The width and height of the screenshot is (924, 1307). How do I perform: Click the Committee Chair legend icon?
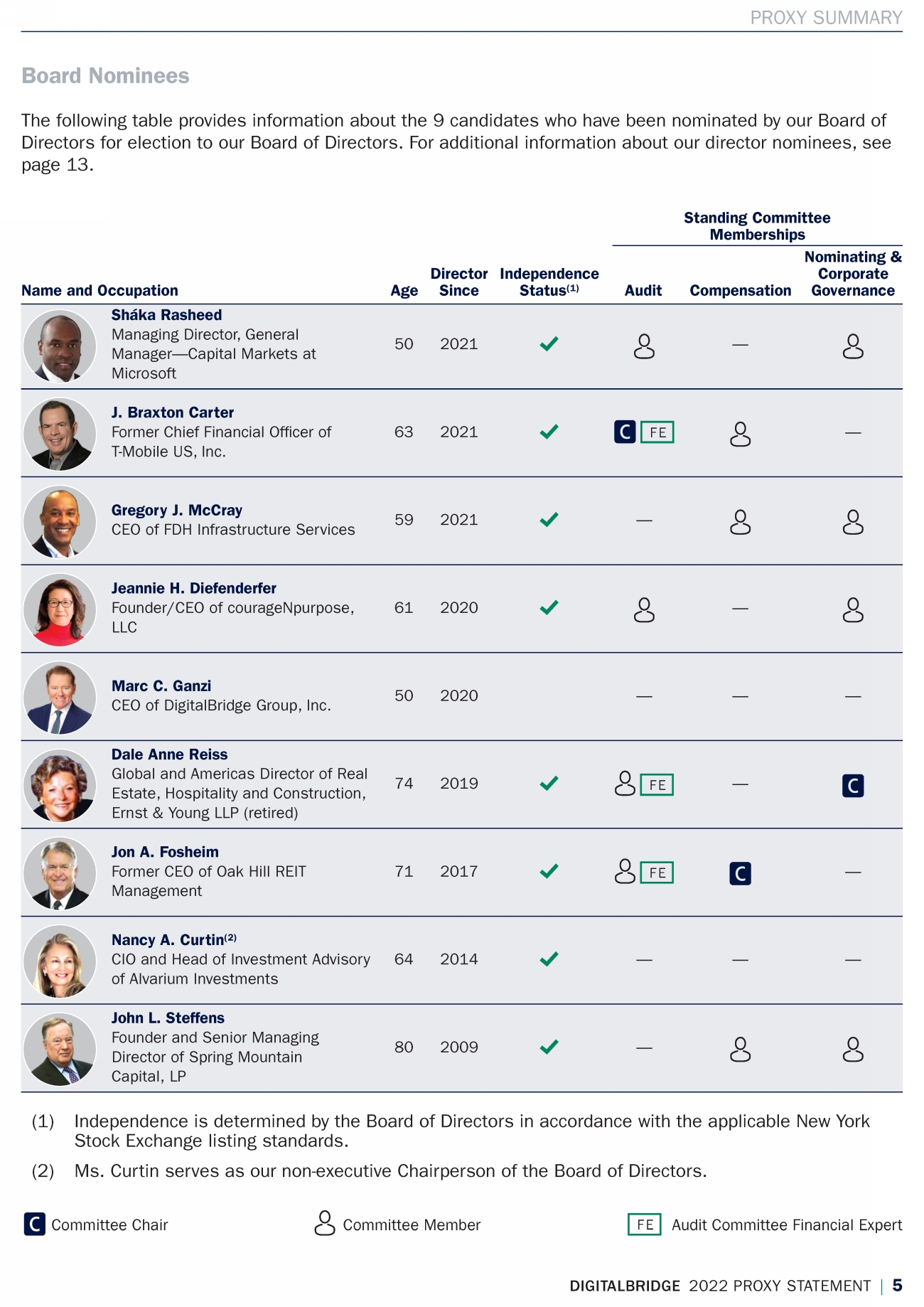34,1225
